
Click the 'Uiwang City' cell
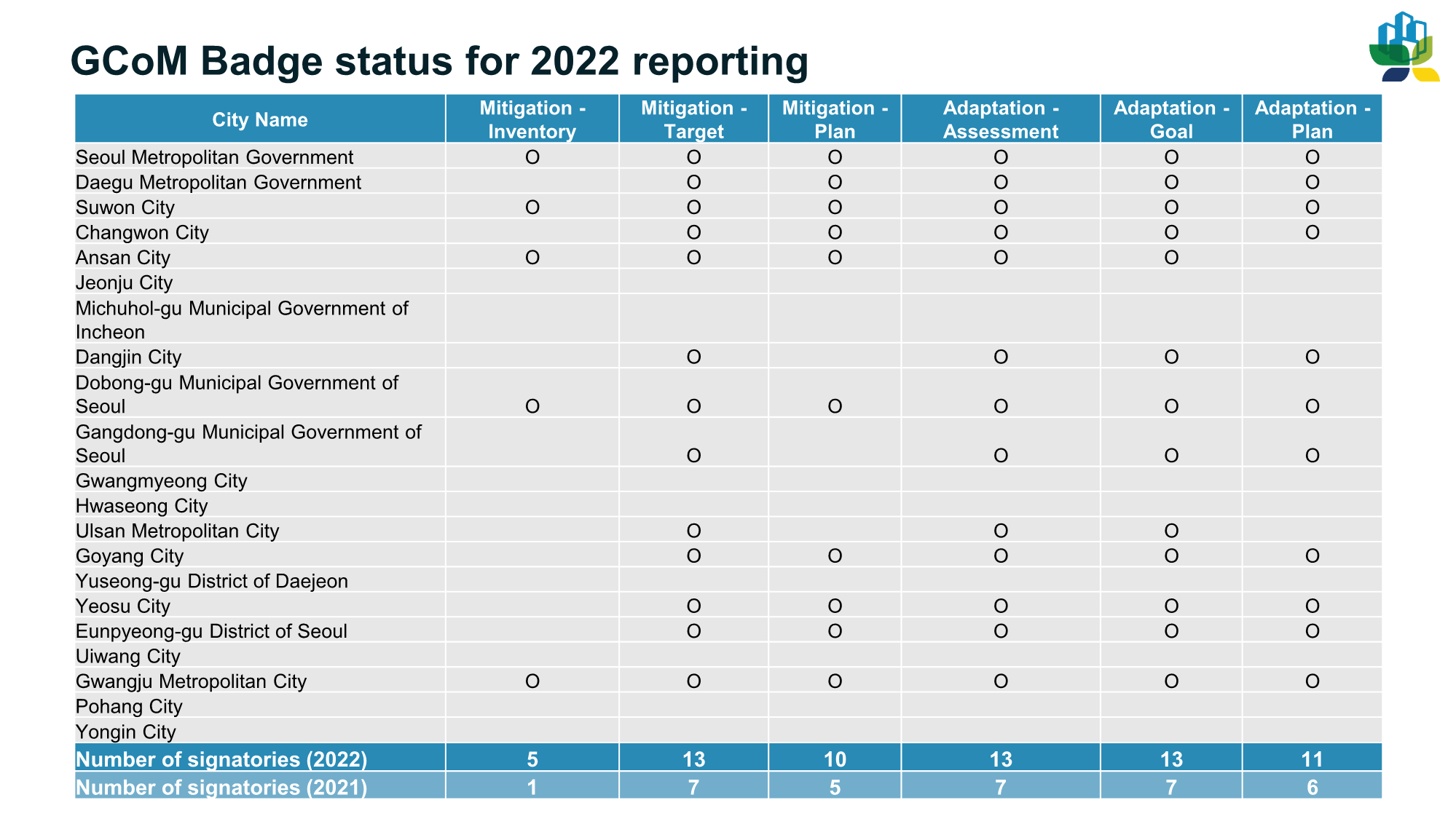260,656
